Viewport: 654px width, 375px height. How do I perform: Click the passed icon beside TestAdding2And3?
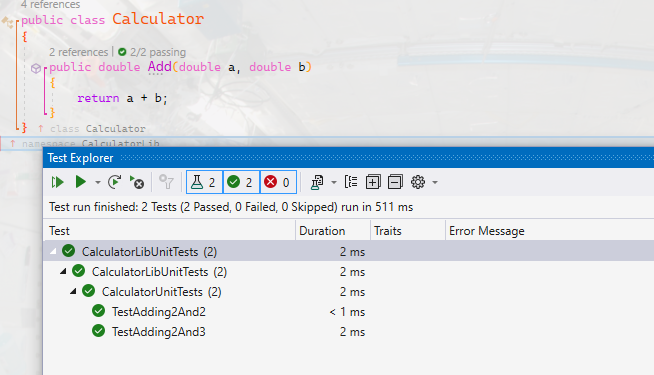[x=98, y=331]
